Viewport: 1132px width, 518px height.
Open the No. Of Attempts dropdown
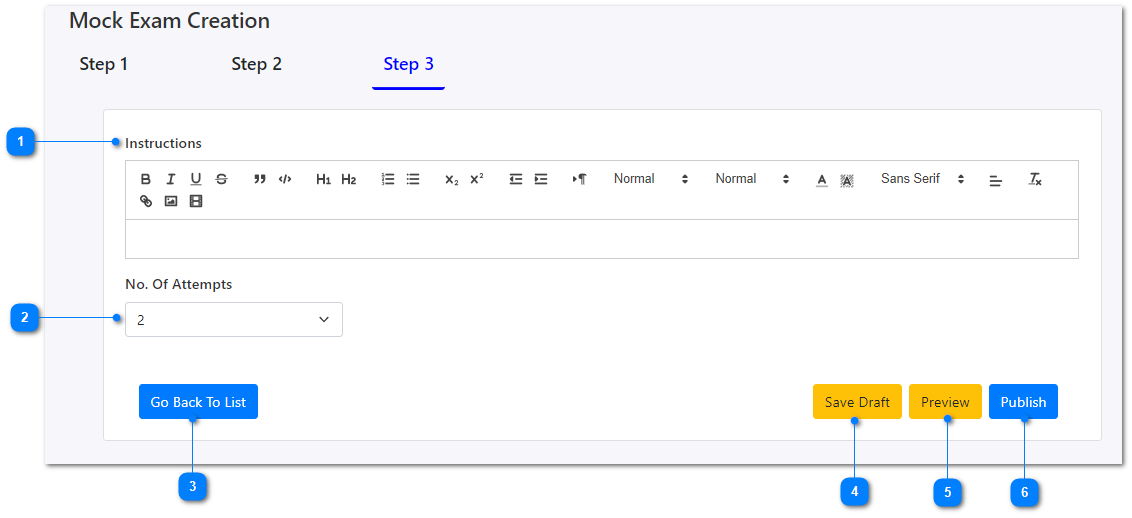[234, 320]
